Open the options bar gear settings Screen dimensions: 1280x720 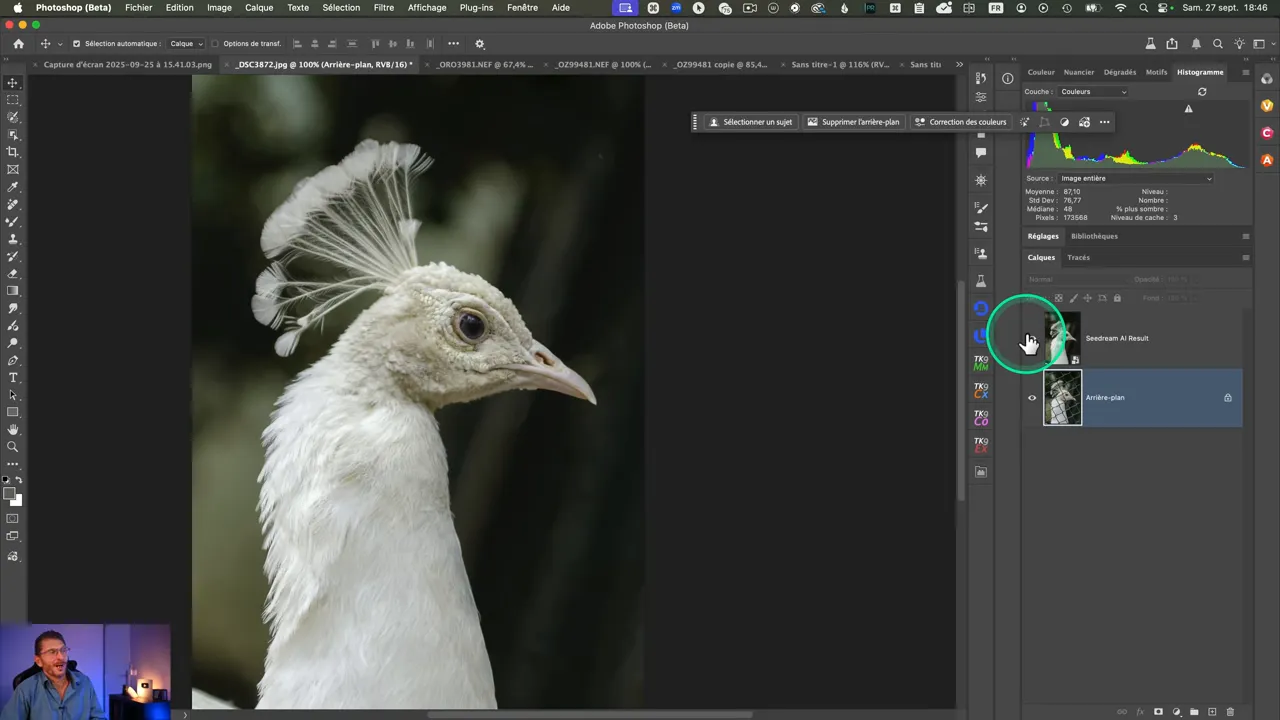click(479, 44)
